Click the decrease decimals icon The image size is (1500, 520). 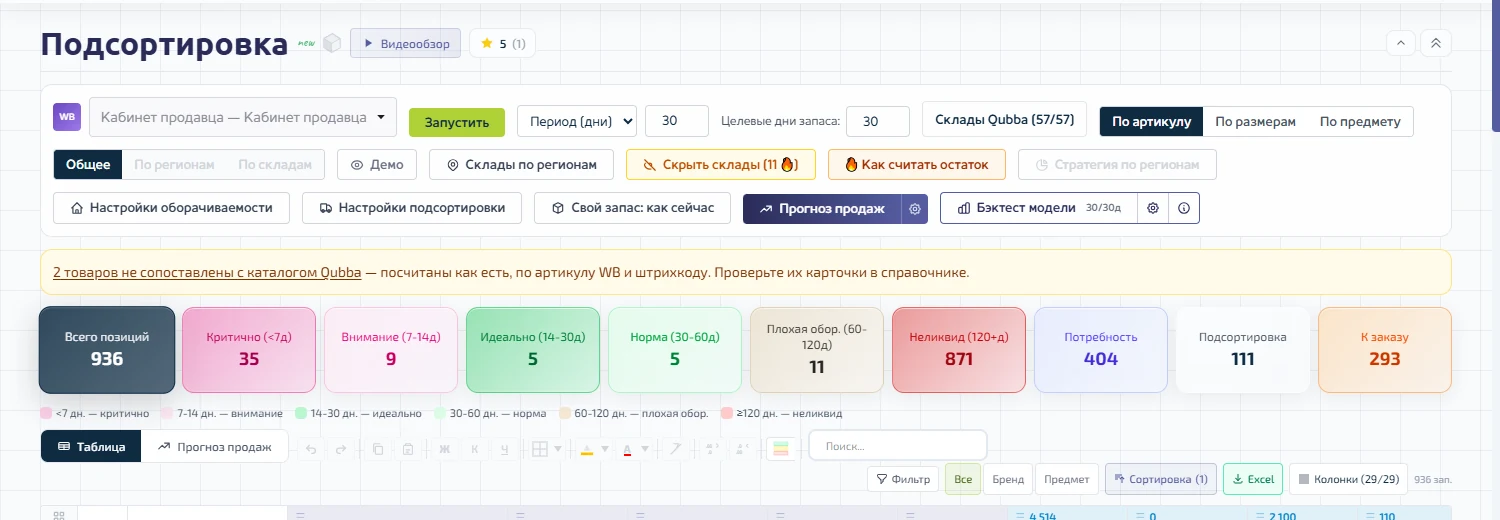pos(711,449)
